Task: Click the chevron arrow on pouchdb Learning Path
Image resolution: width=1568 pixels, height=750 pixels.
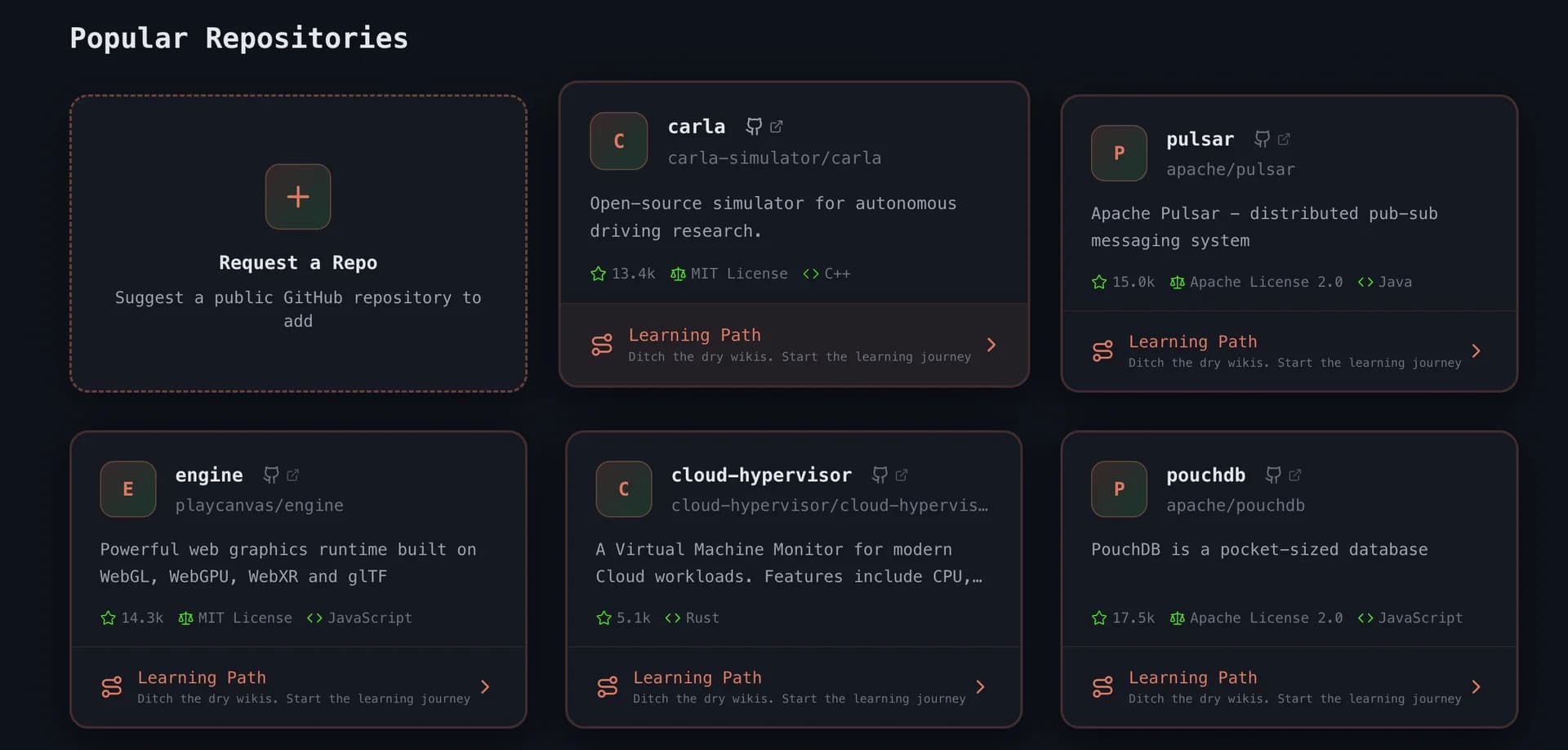Action: click(1477, 687)
